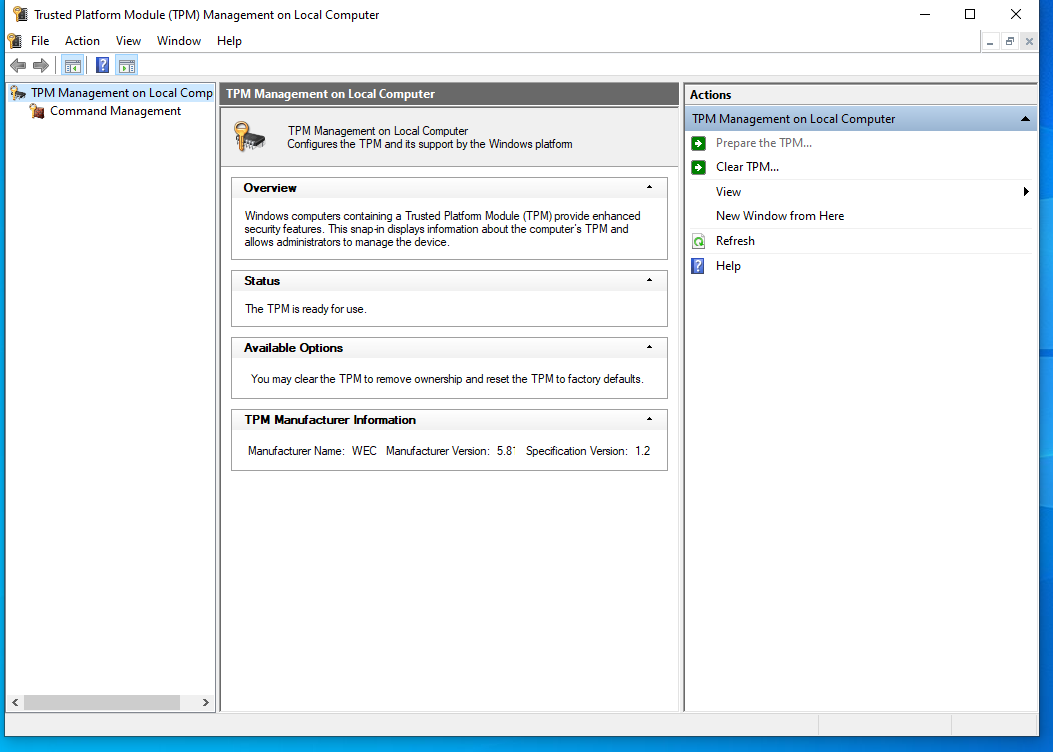Toggle the Show/Hide Console Tree icon
Viewport: 1053px width, 752px height.
coord(73,65)
